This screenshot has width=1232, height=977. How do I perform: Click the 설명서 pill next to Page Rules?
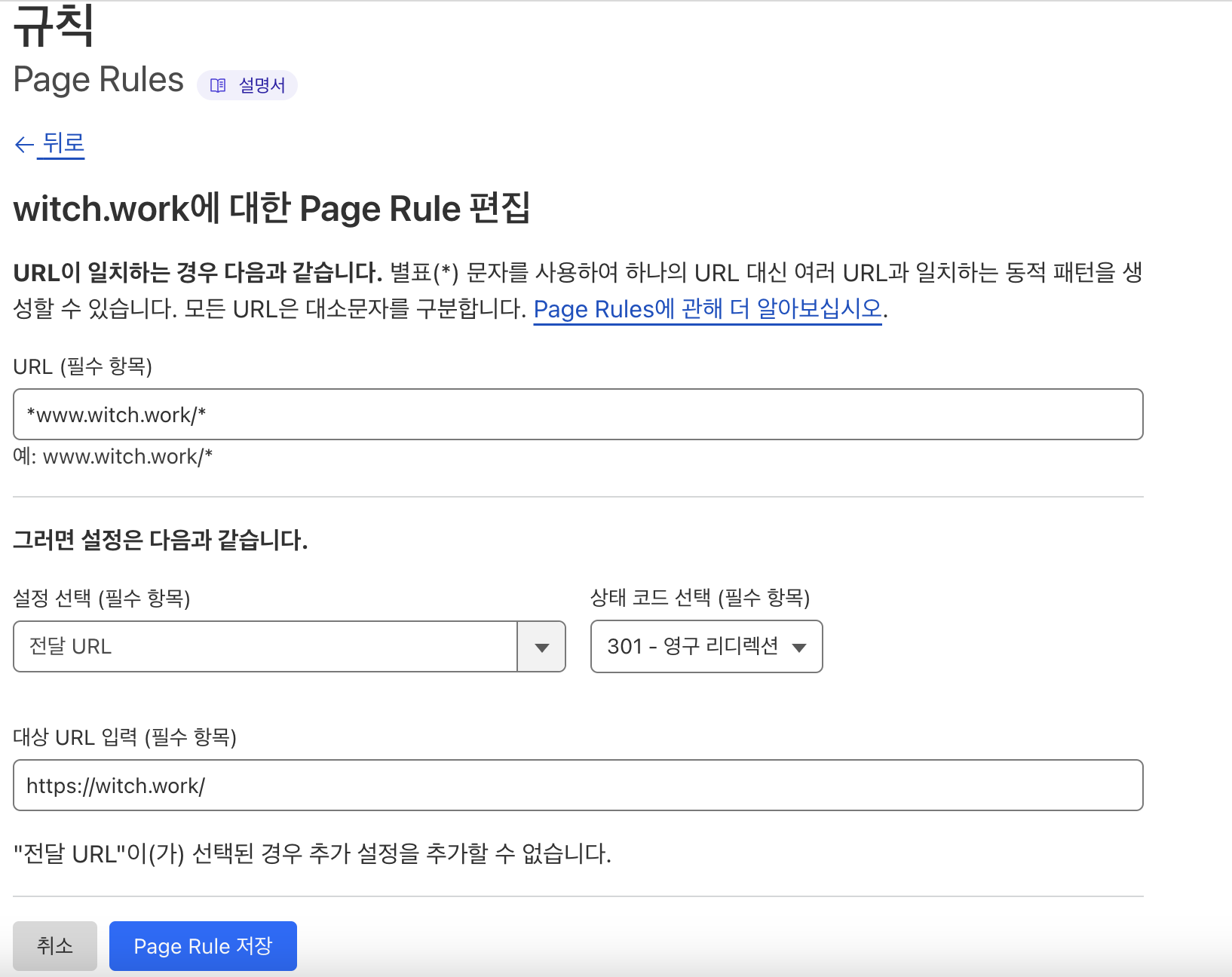[247, 85]
